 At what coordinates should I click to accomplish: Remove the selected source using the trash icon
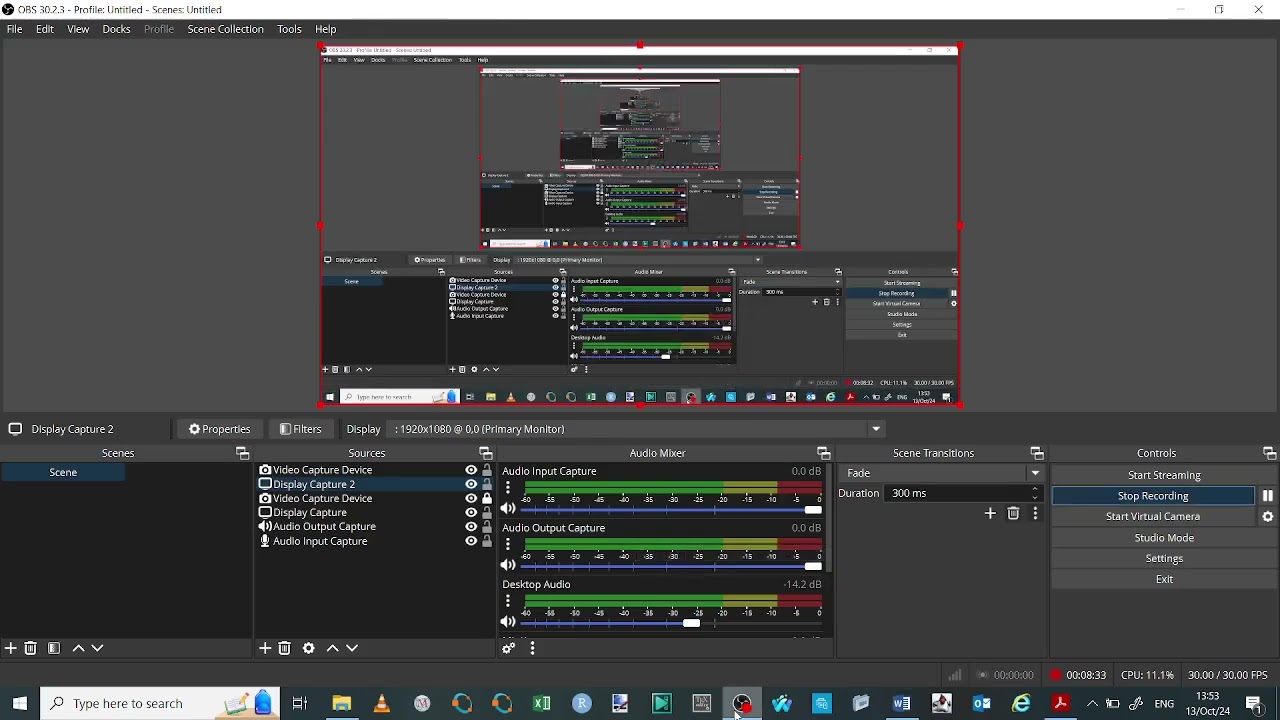click(286, 649)
